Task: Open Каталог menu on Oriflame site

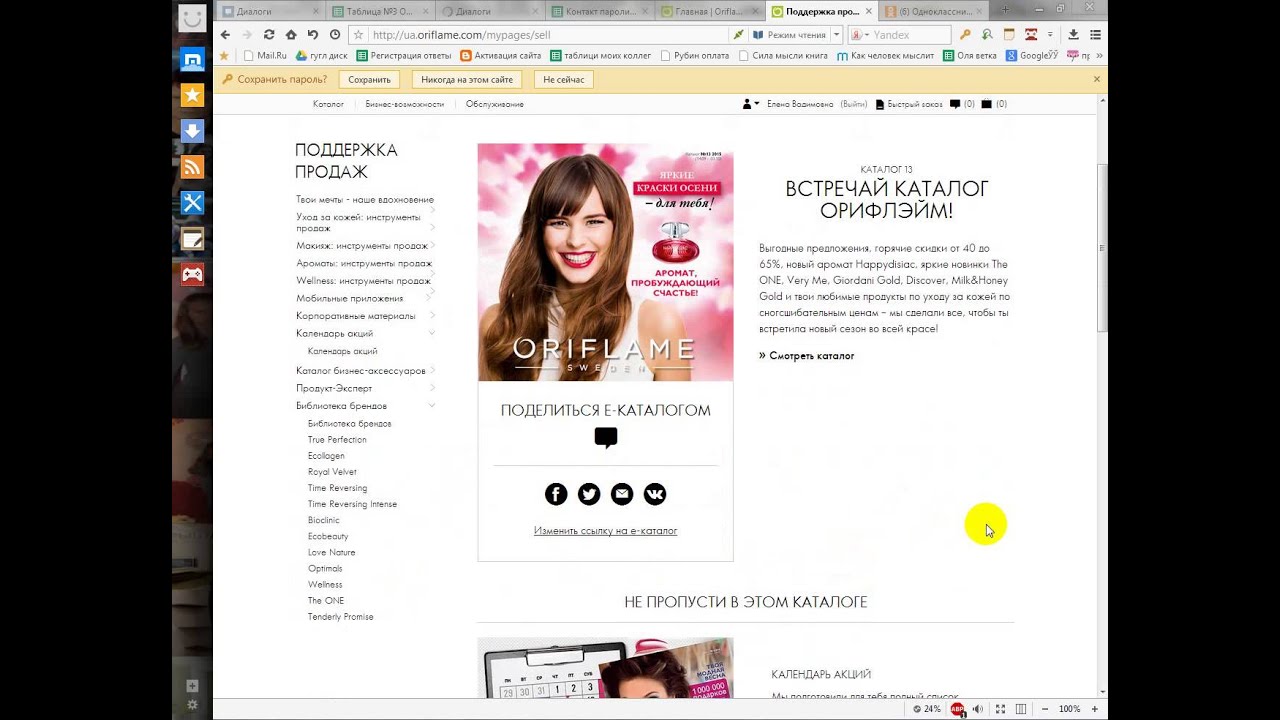Action: pos(328,104)
